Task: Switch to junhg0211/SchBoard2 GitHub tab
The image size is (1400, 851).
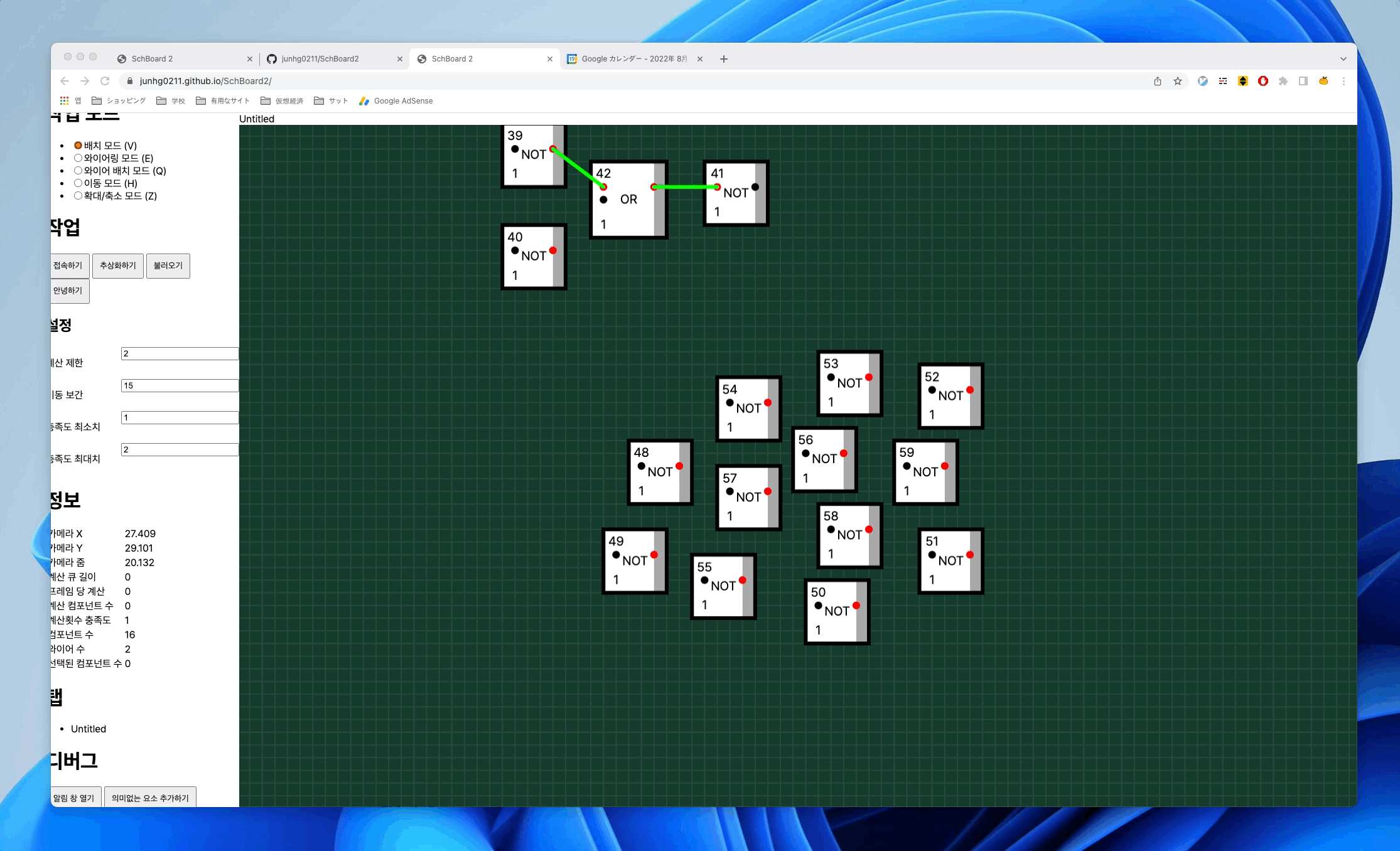Action: point(320,59)
